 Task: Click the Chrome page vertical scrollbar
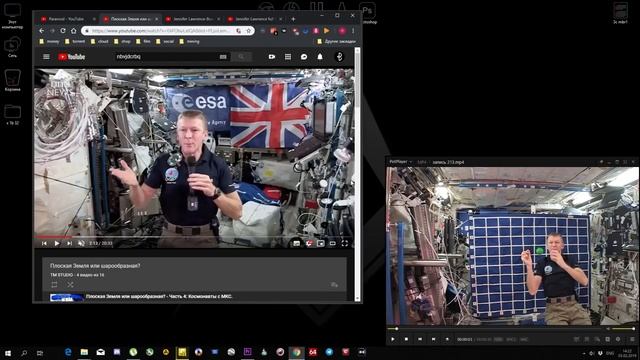click(358, 173)
